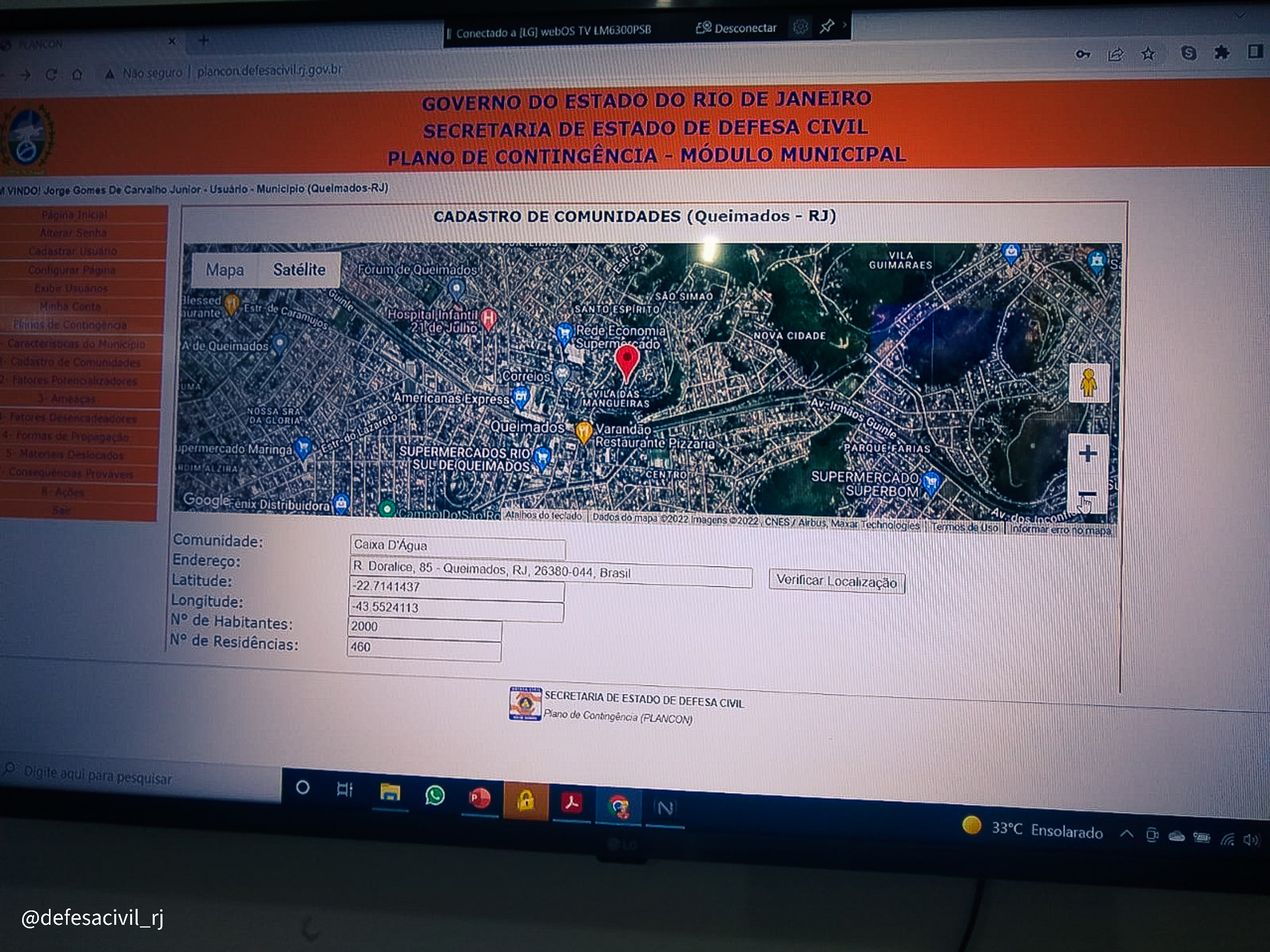Pin the connection toolbar

[x=827, y=26]
